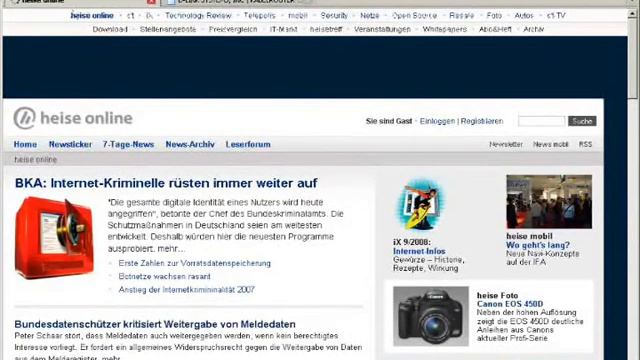
Task: Open Anstieg der Internetkriminalität 2007 link
Action: click(186, 289)
